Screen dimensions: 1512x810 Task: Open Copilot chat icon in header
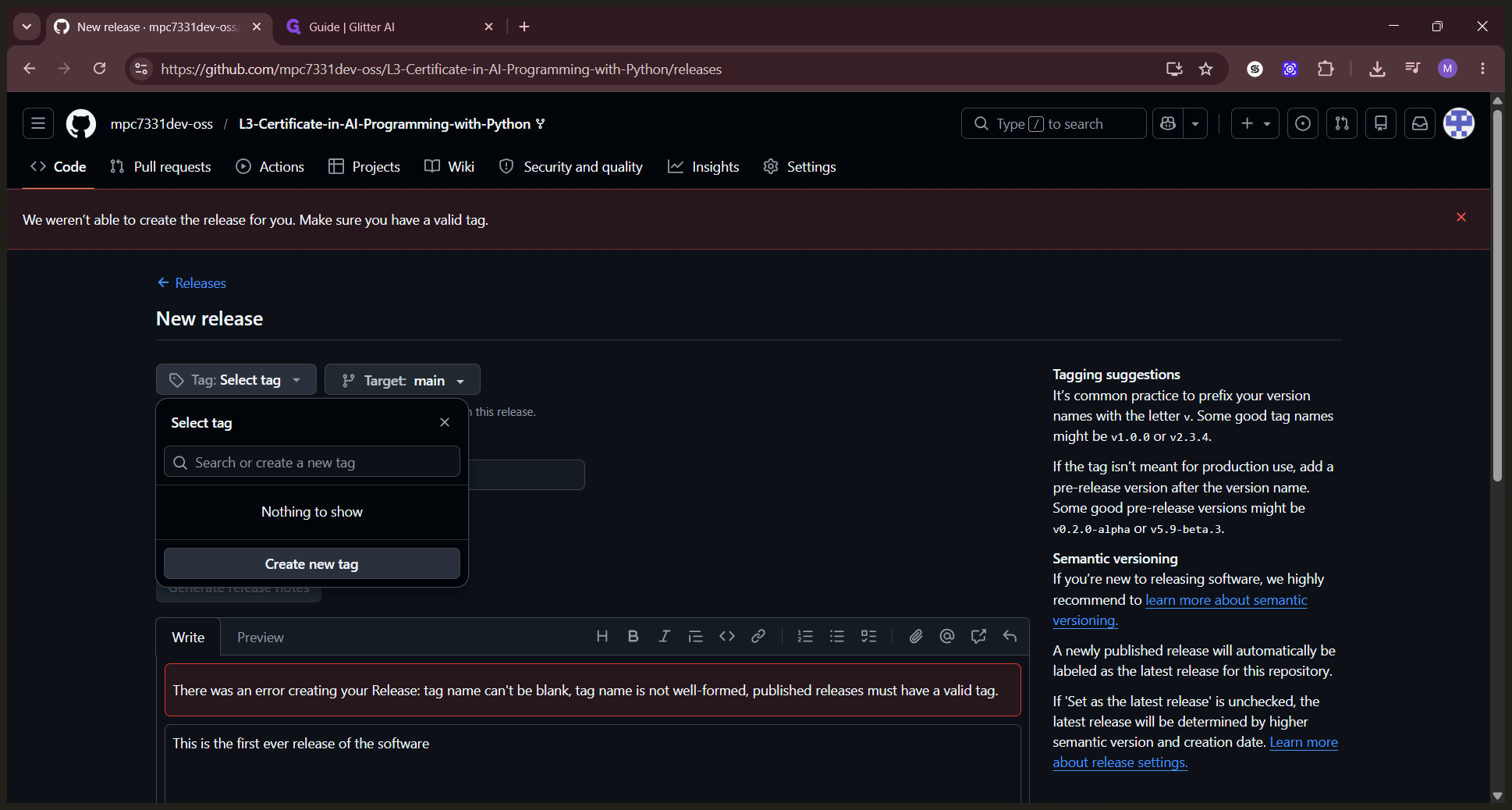[1168, 123]
